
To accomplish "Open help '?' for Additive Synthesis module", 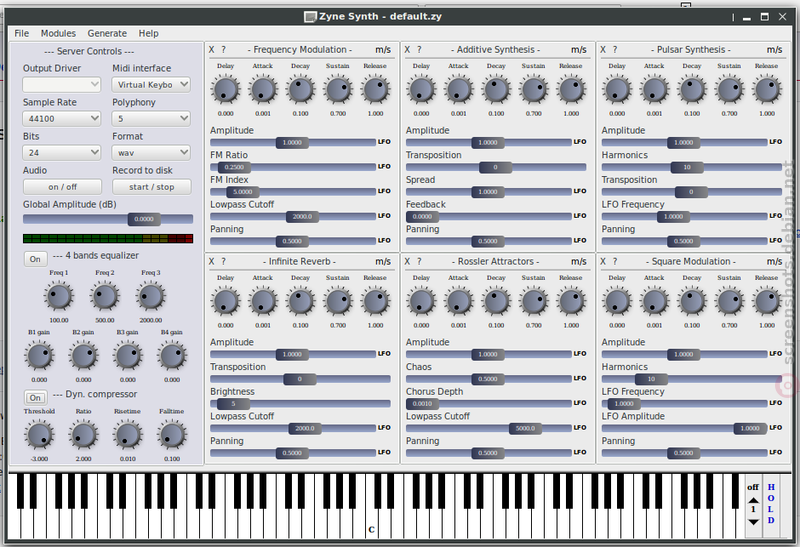I will [x=419, y=49].
